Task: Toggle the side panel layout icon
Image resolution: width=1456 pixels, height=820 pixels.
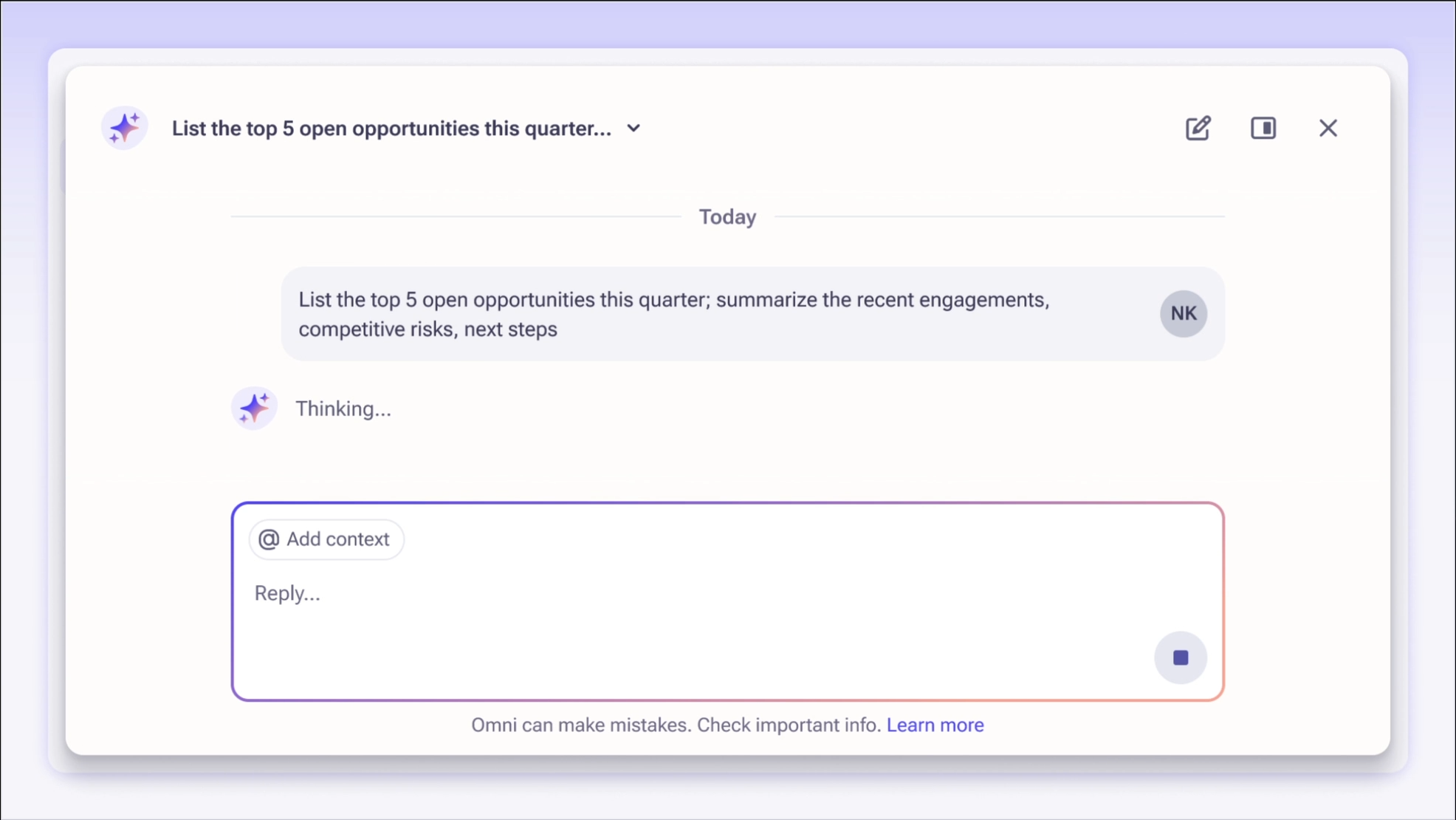Action: (1263, 128)
